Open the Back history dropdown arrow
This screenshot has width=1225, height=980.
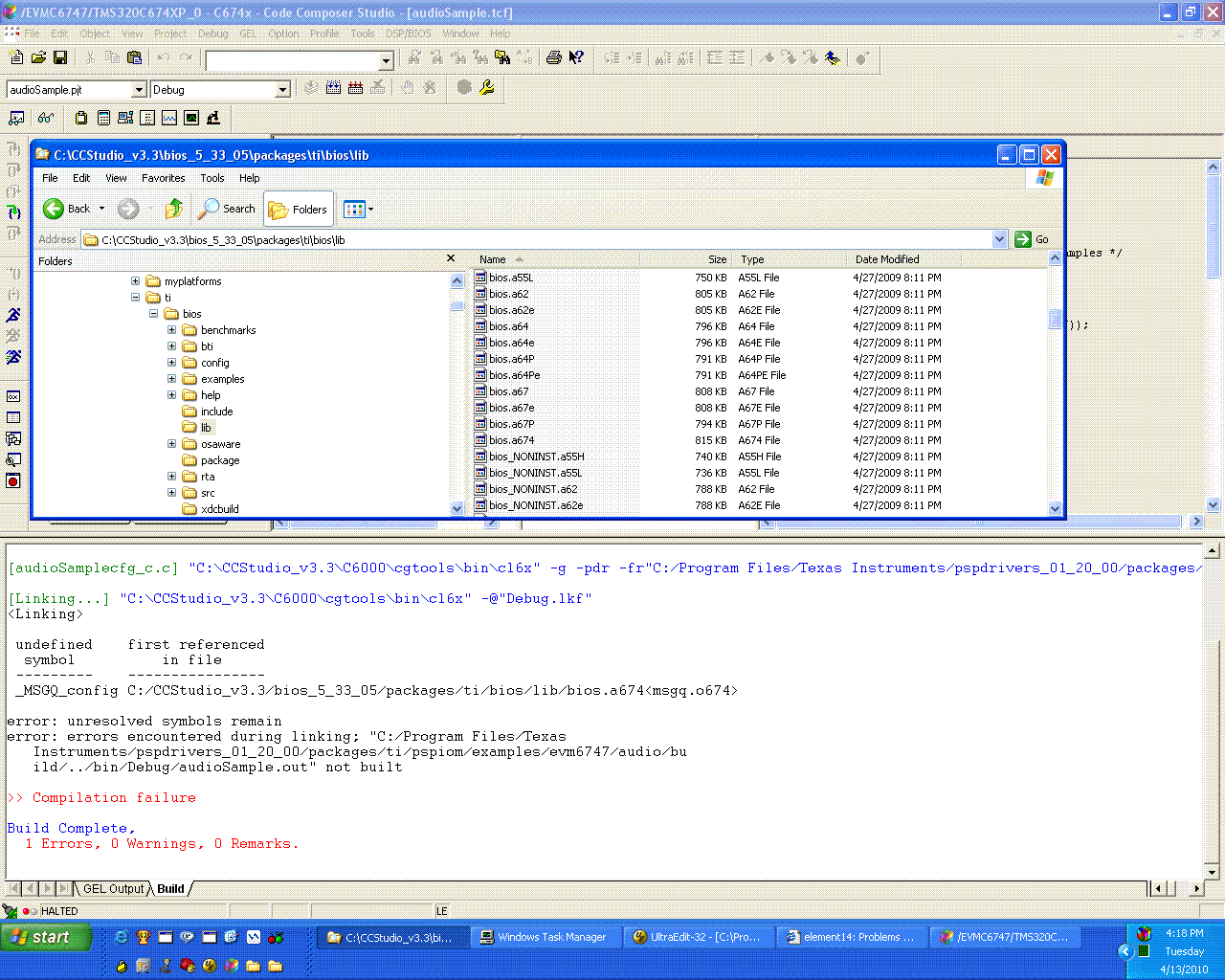(101, 209)
